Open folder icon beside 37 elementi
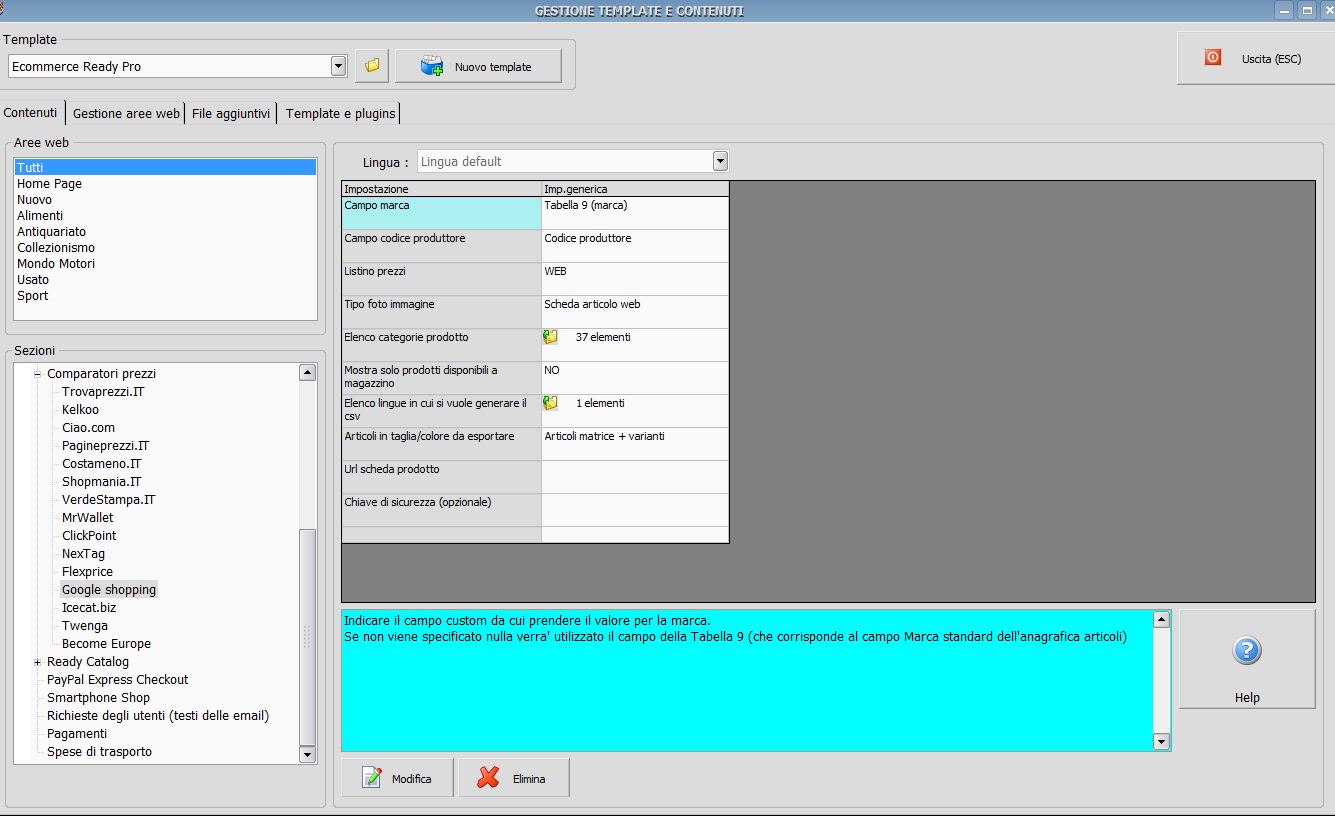 [x=551, y=337]
